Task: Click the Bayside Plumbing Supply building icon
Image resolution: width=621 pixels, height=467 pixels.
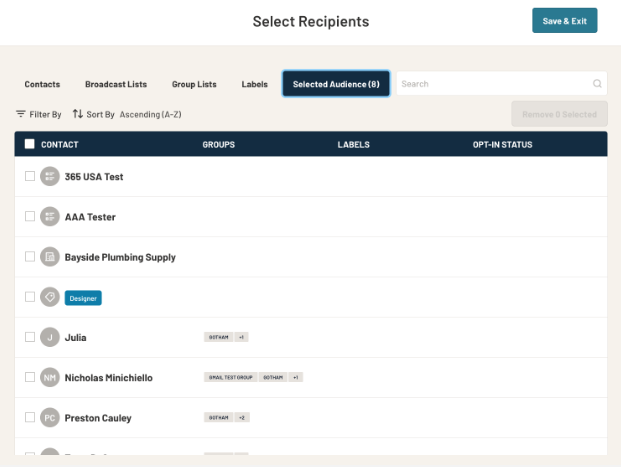Action: click(x=50, y=257)
